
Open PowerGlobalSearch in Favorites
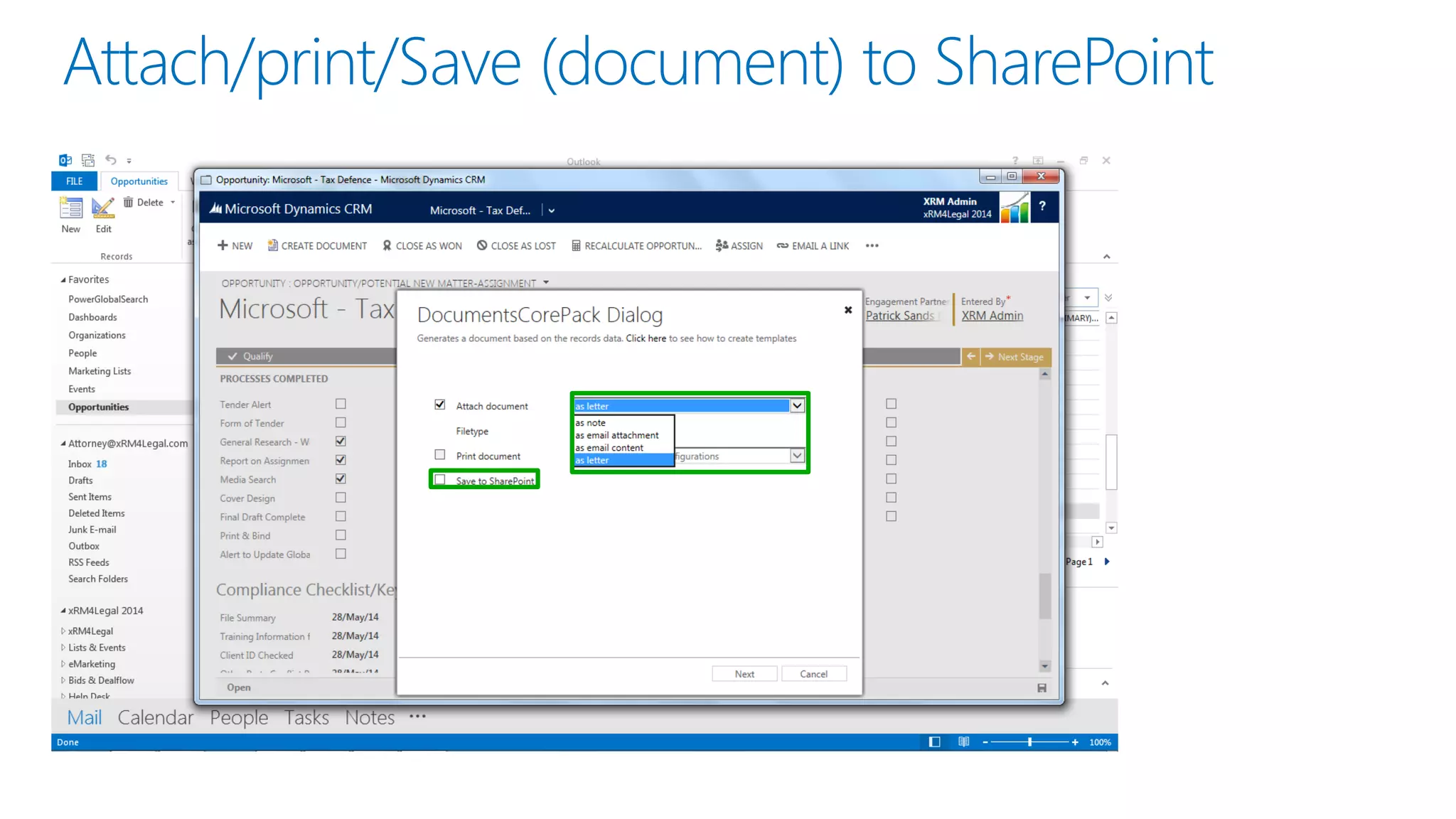click(108, 299)
